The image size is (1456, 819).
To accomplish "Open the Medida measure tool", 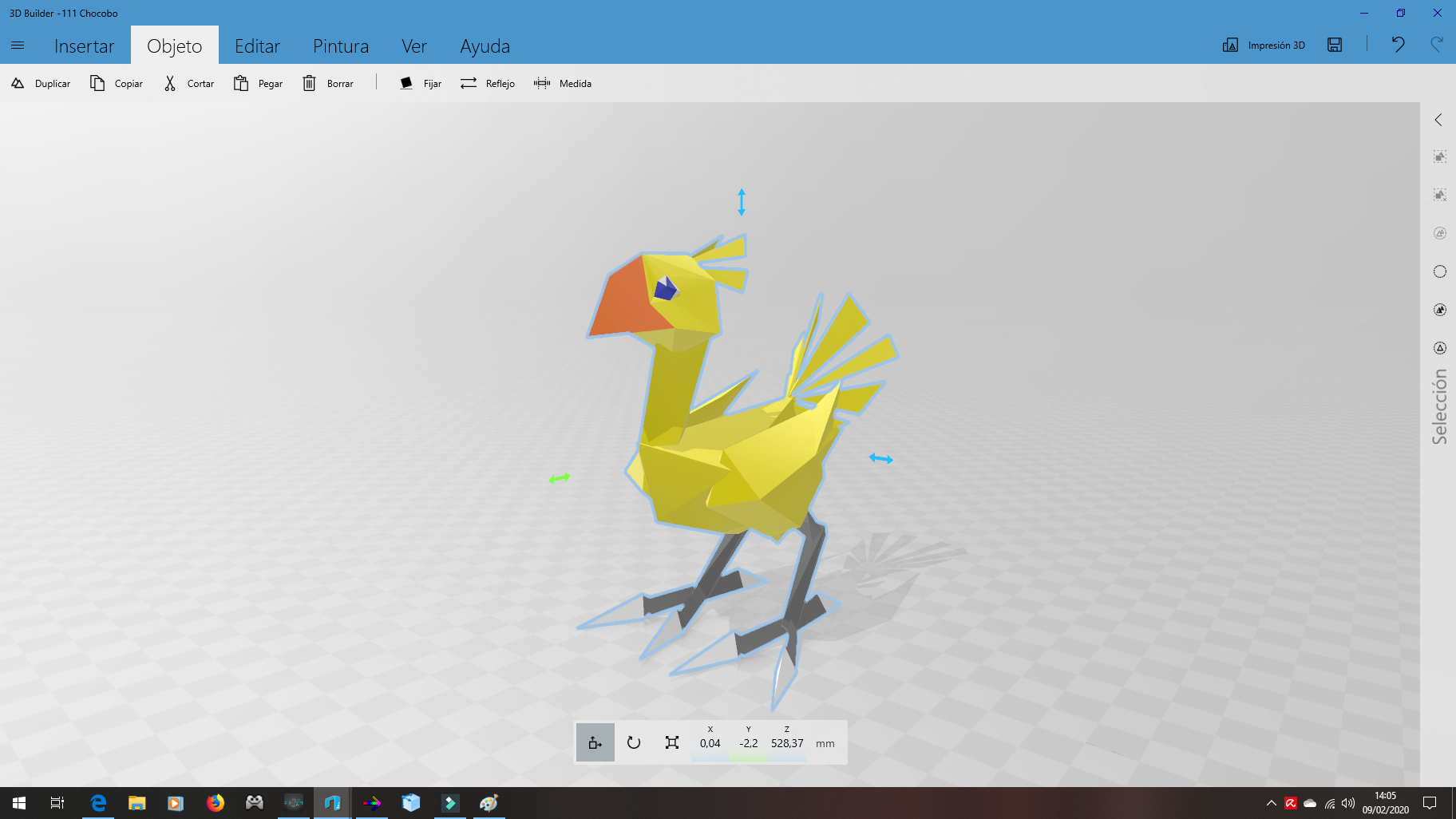I will tap(563, 83).
